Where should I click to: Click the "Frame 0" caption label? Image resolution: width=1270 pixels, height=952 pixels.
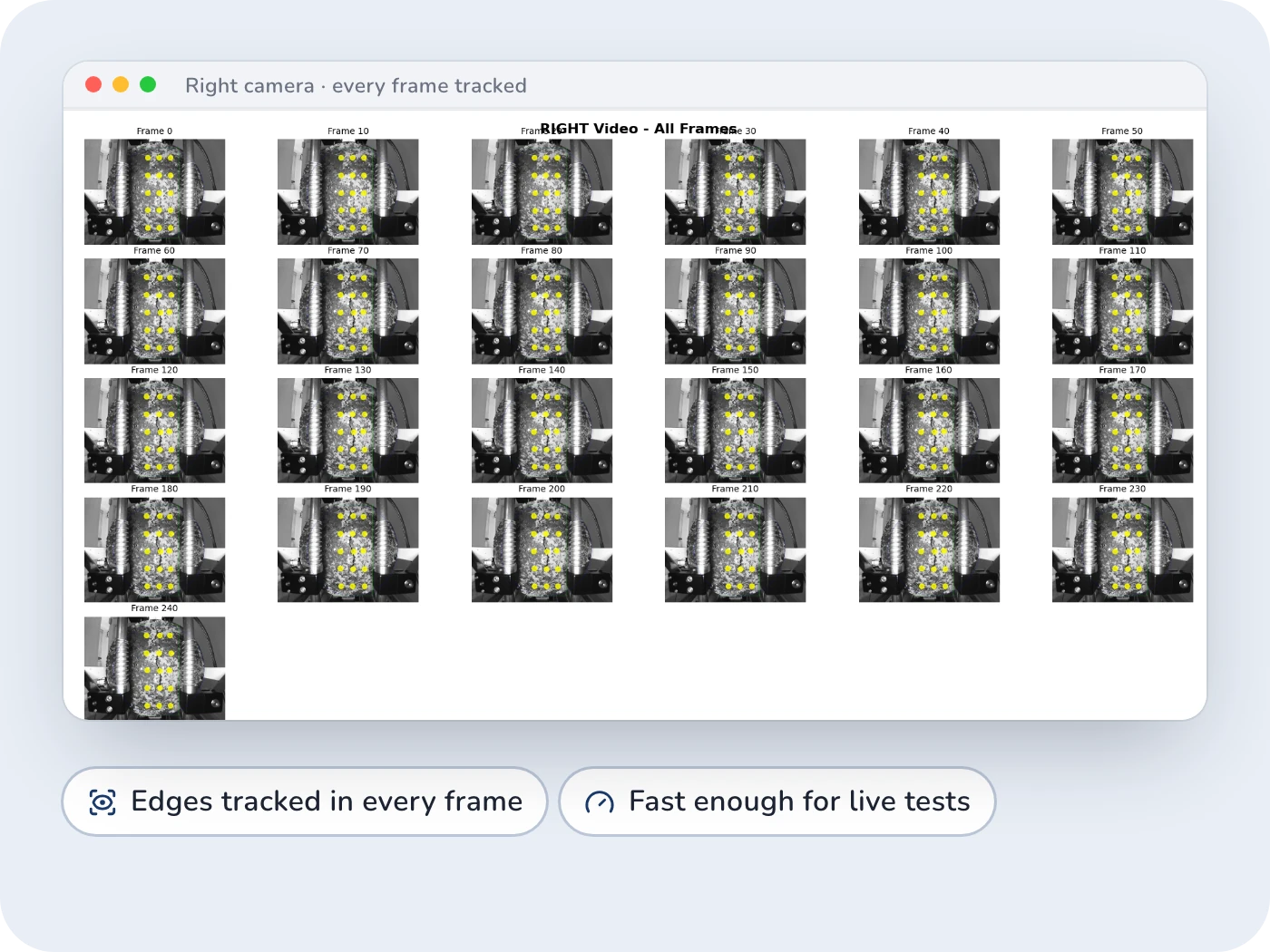pyautogui.click(x=154, y=131)
